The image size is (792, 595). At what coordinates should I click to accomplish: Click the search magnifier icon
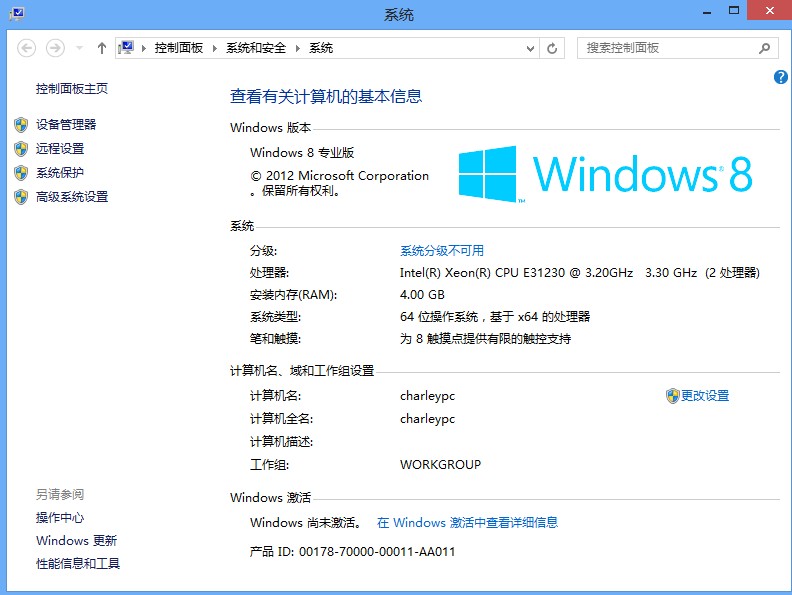click(x=765, y=48)
